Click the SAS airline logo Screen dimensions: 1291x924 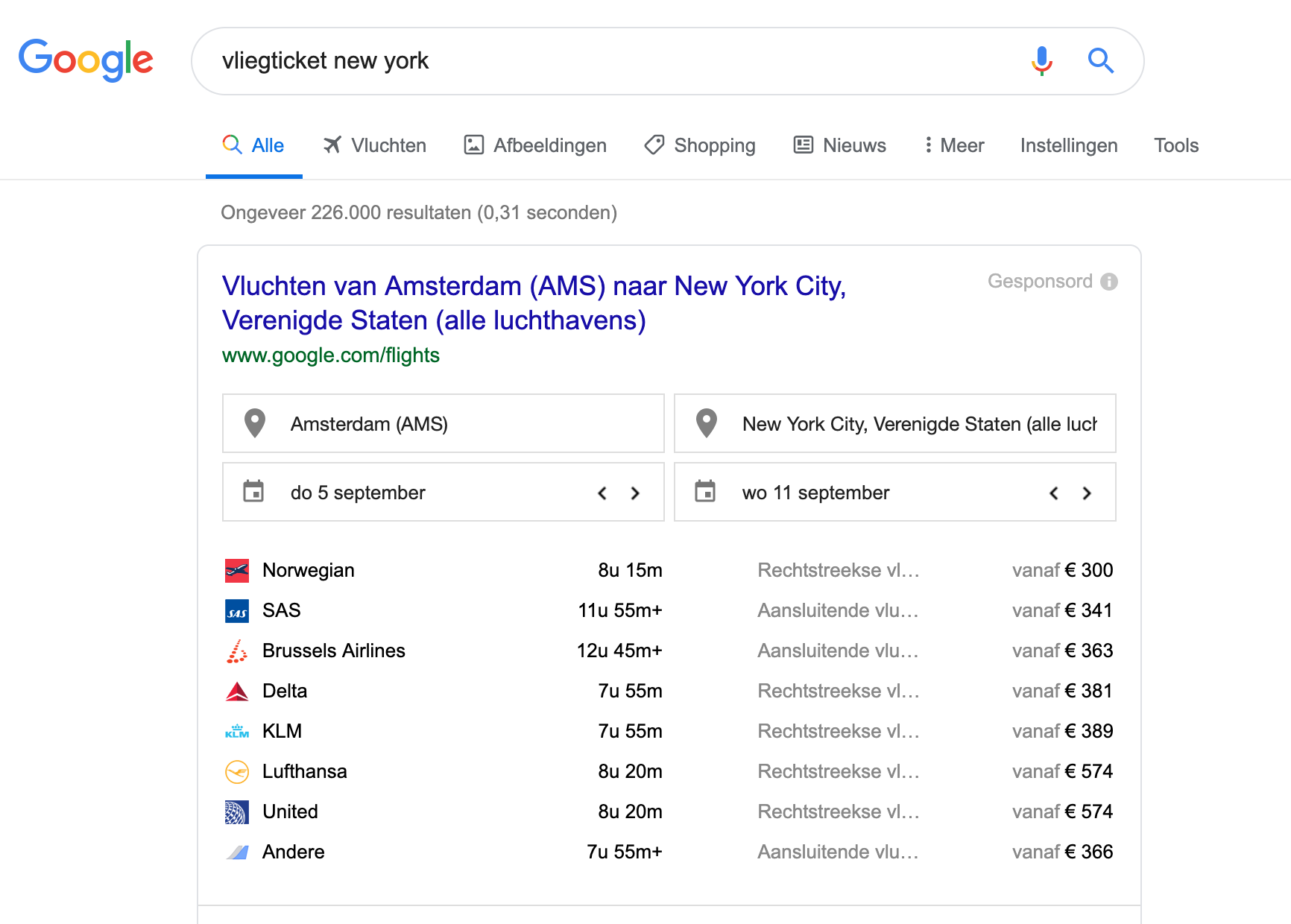237,611
